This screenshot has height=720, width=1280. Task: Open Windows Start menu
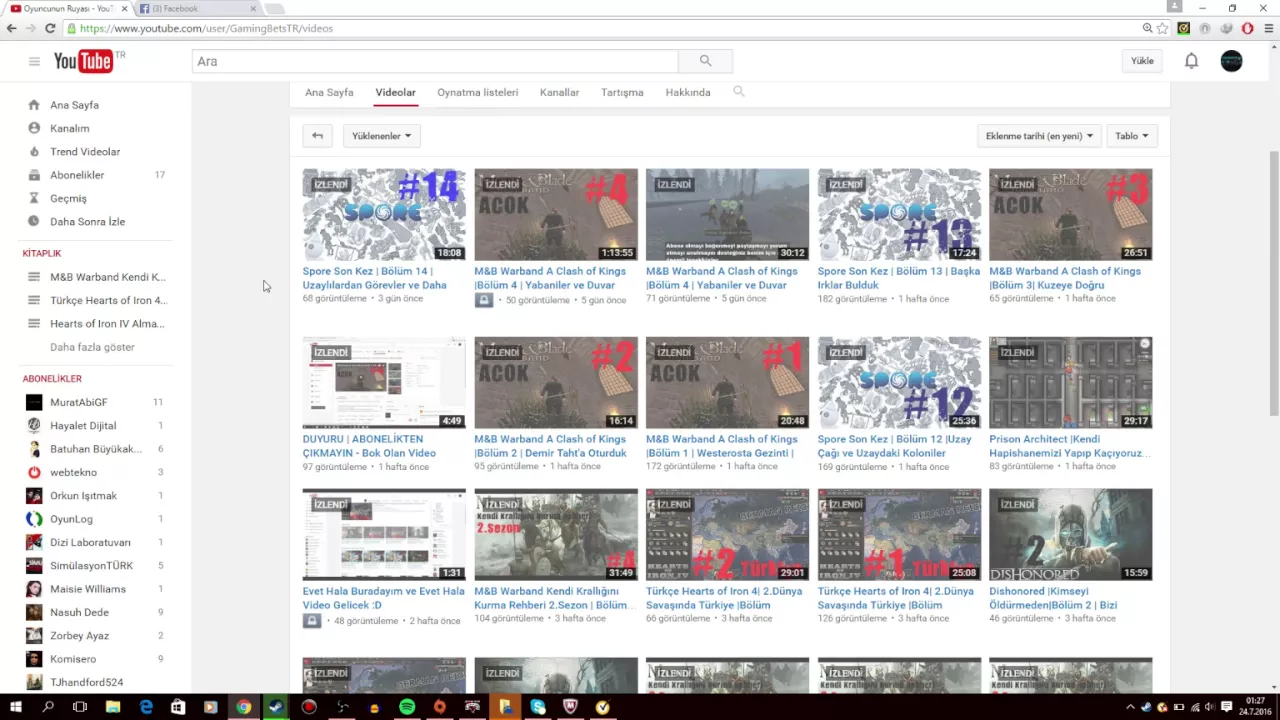coord(16,707)
